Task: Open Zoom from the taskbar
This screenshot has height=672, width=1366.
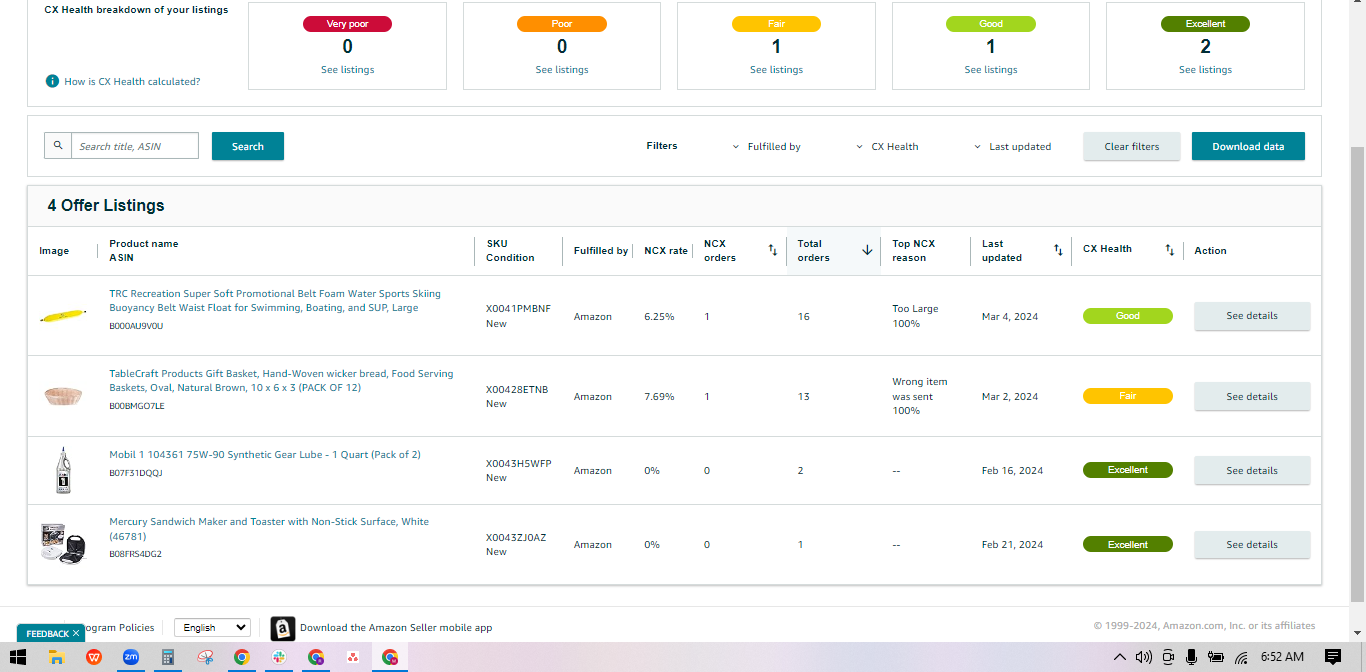Action: point(130,657)
